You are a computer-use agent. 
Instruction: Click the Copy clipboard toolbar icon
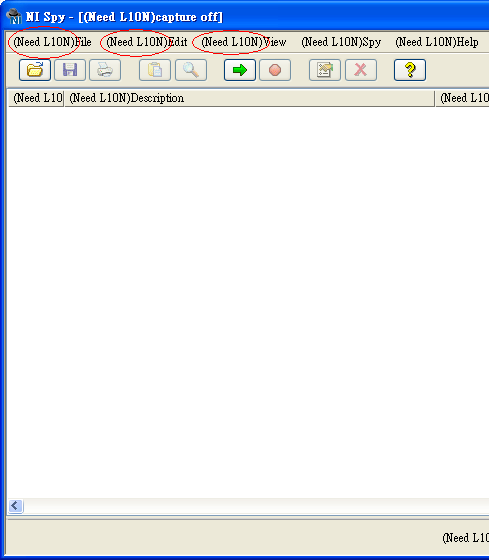tap(155, 70)
